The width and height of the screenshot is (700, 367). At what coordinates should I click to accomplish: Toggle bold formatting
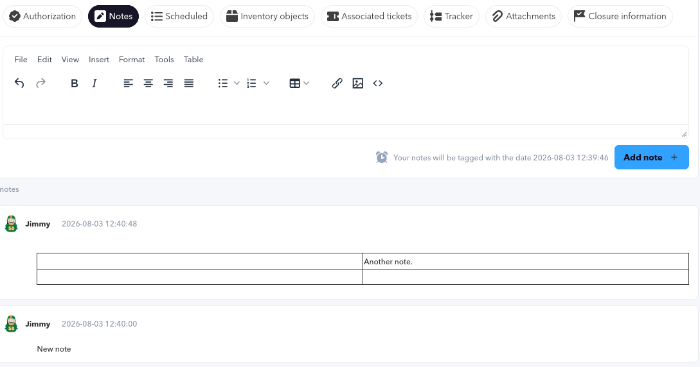pyautogui.click(x=75, y=83)
